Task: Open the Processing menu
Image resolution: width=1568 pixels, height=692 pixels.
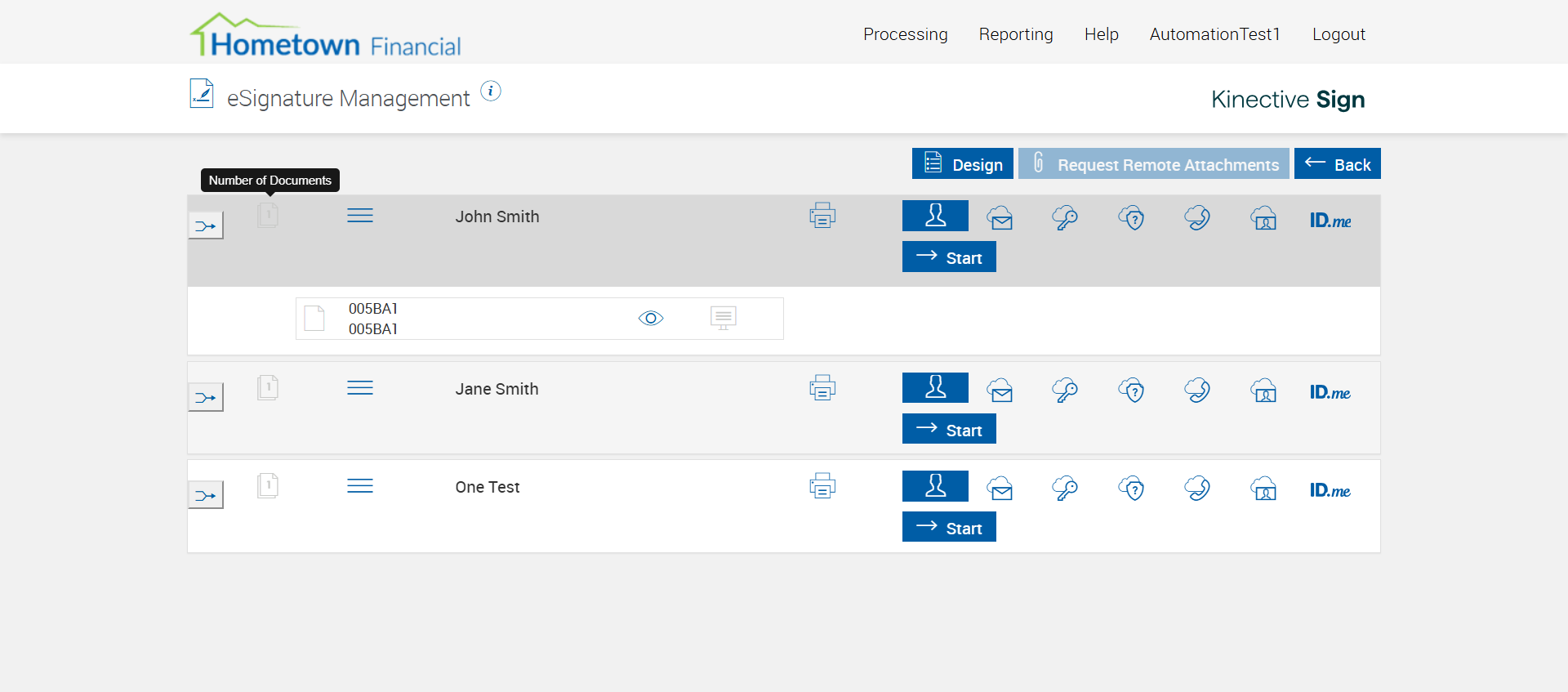Action: (905, 34)
